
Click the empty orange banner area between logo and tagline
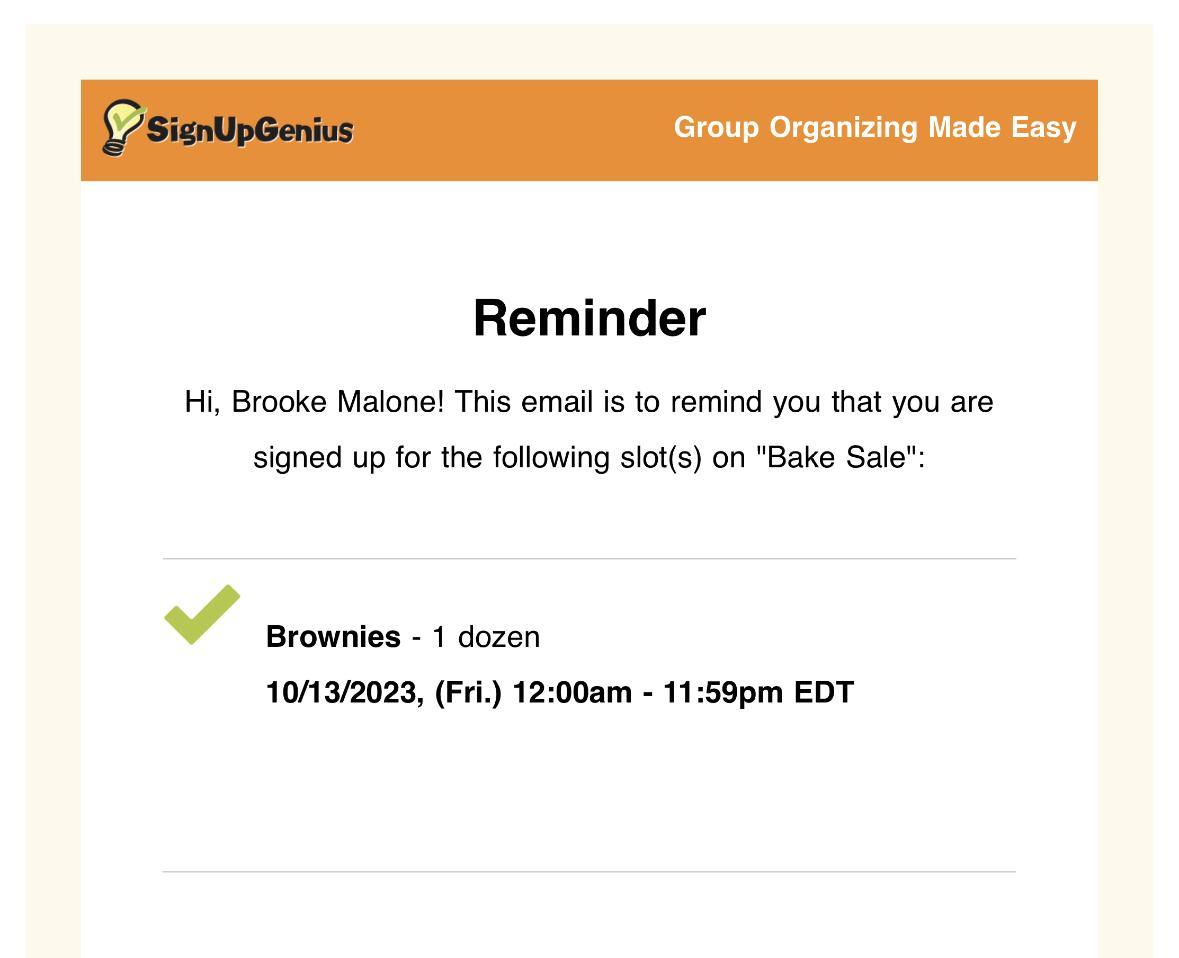pyautogui.click(x=510, y=130)
